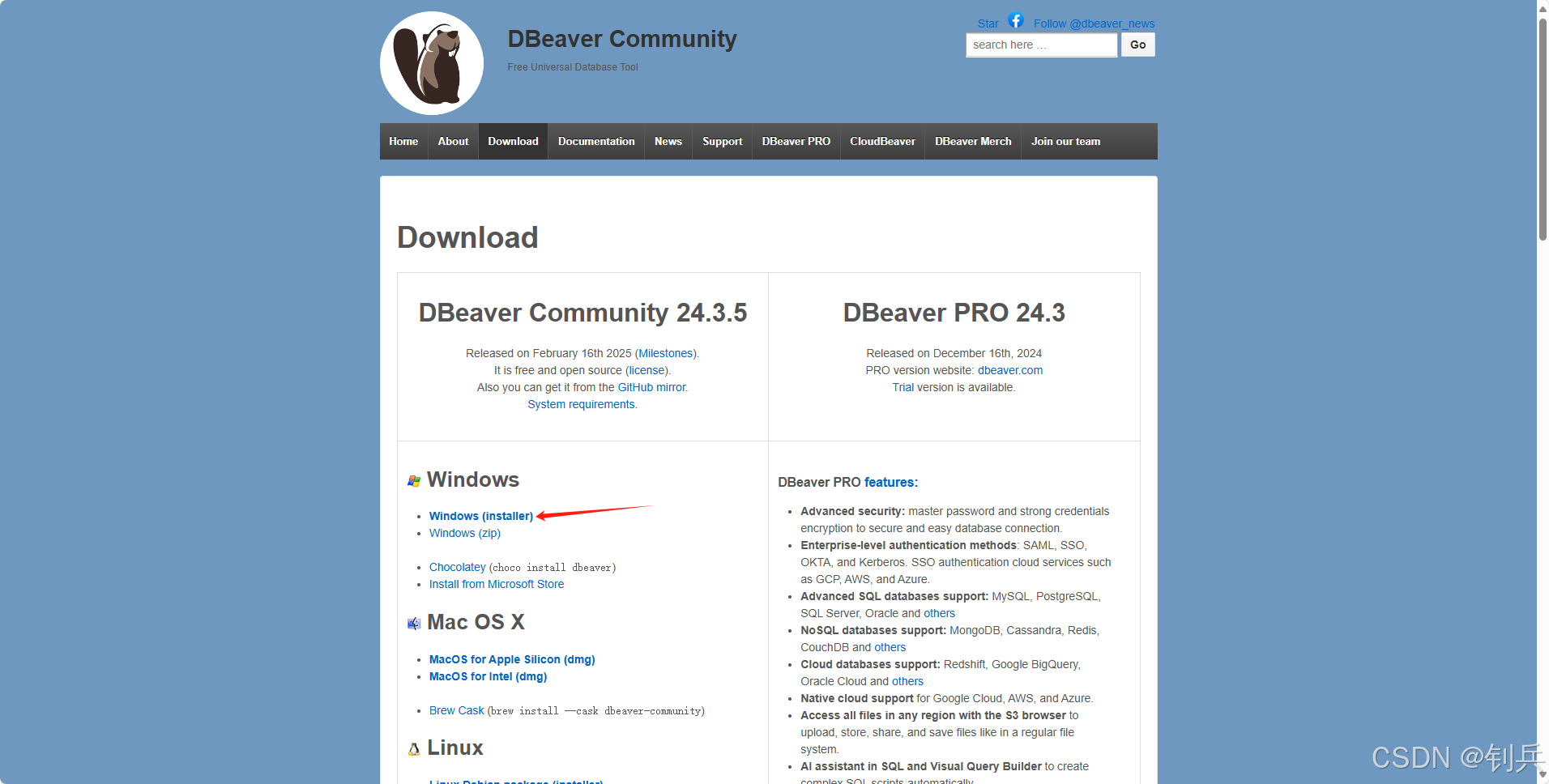Screen dimensions: 1549x784
Task: Click 'Native cloud support' feature text
Action: point(856,698)
